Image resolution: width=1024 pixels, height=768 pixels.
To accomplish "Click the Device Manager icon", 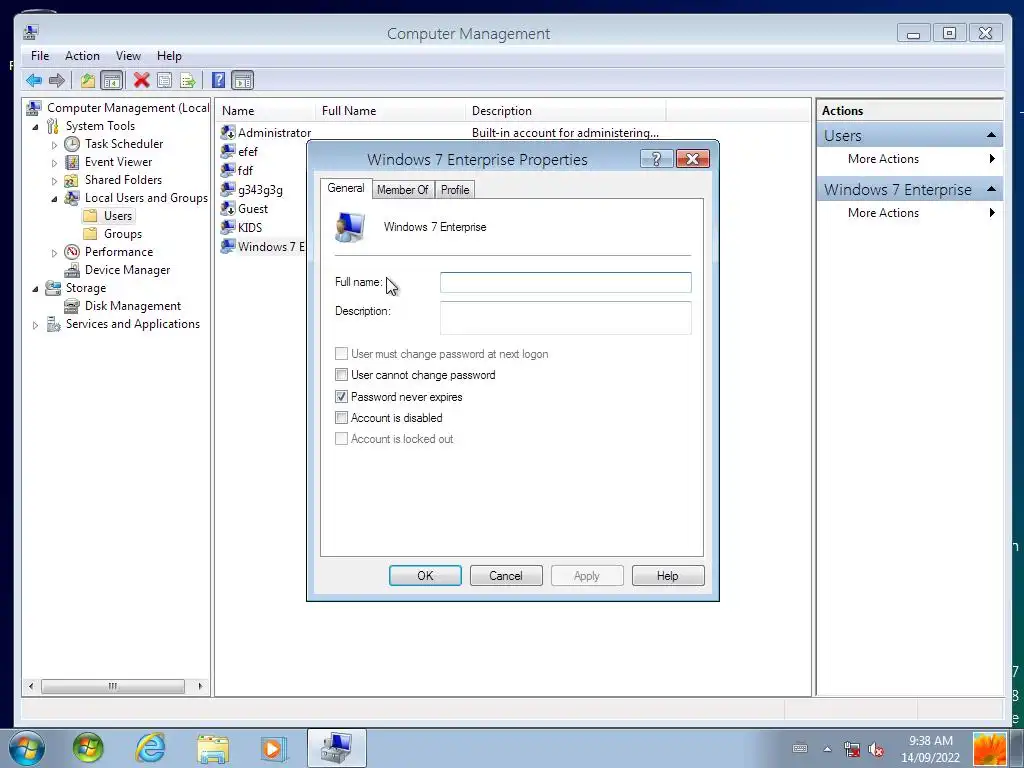I will [72, 270].
